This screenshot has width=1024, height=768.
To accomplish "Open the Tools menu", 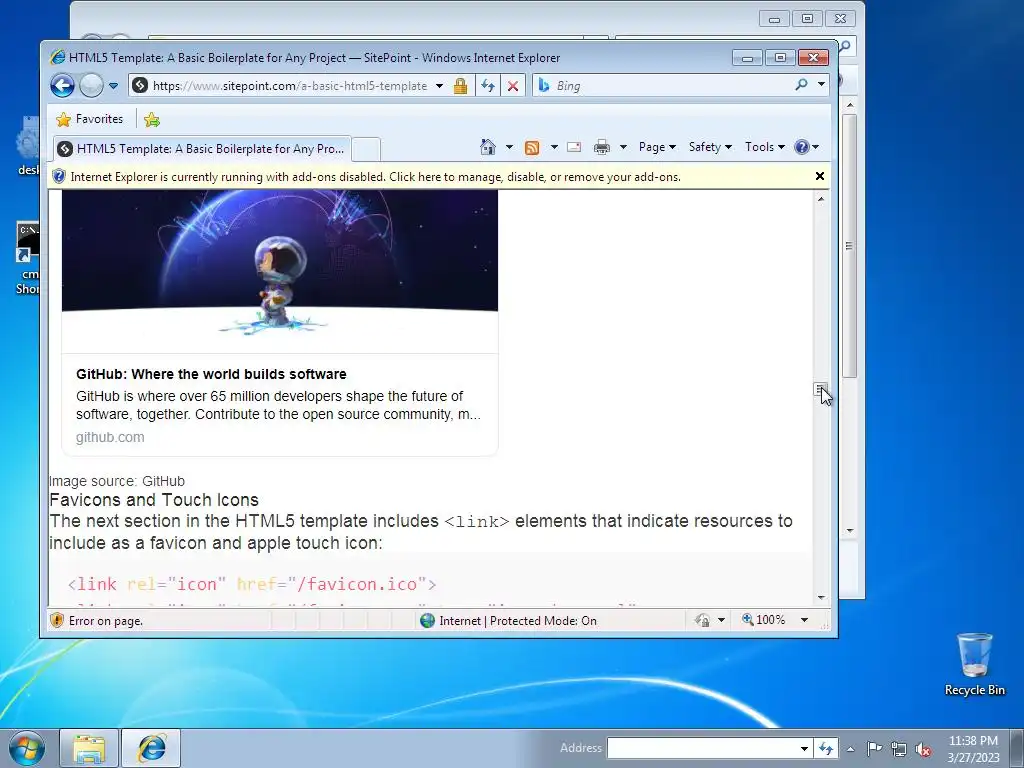I will (x=765, y=147).
